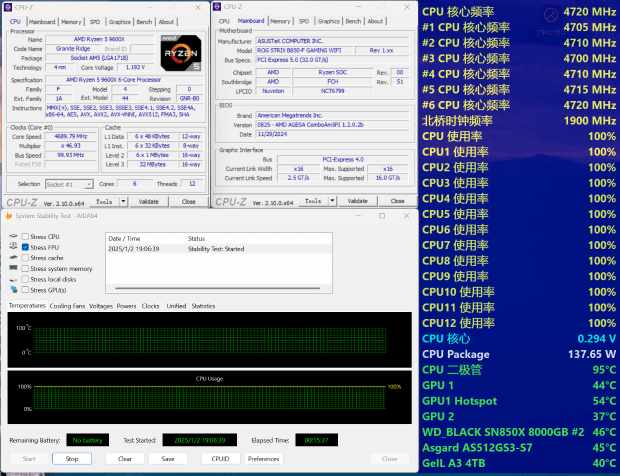
Task: Switch to the Unified tab
Action: (176, 306)
